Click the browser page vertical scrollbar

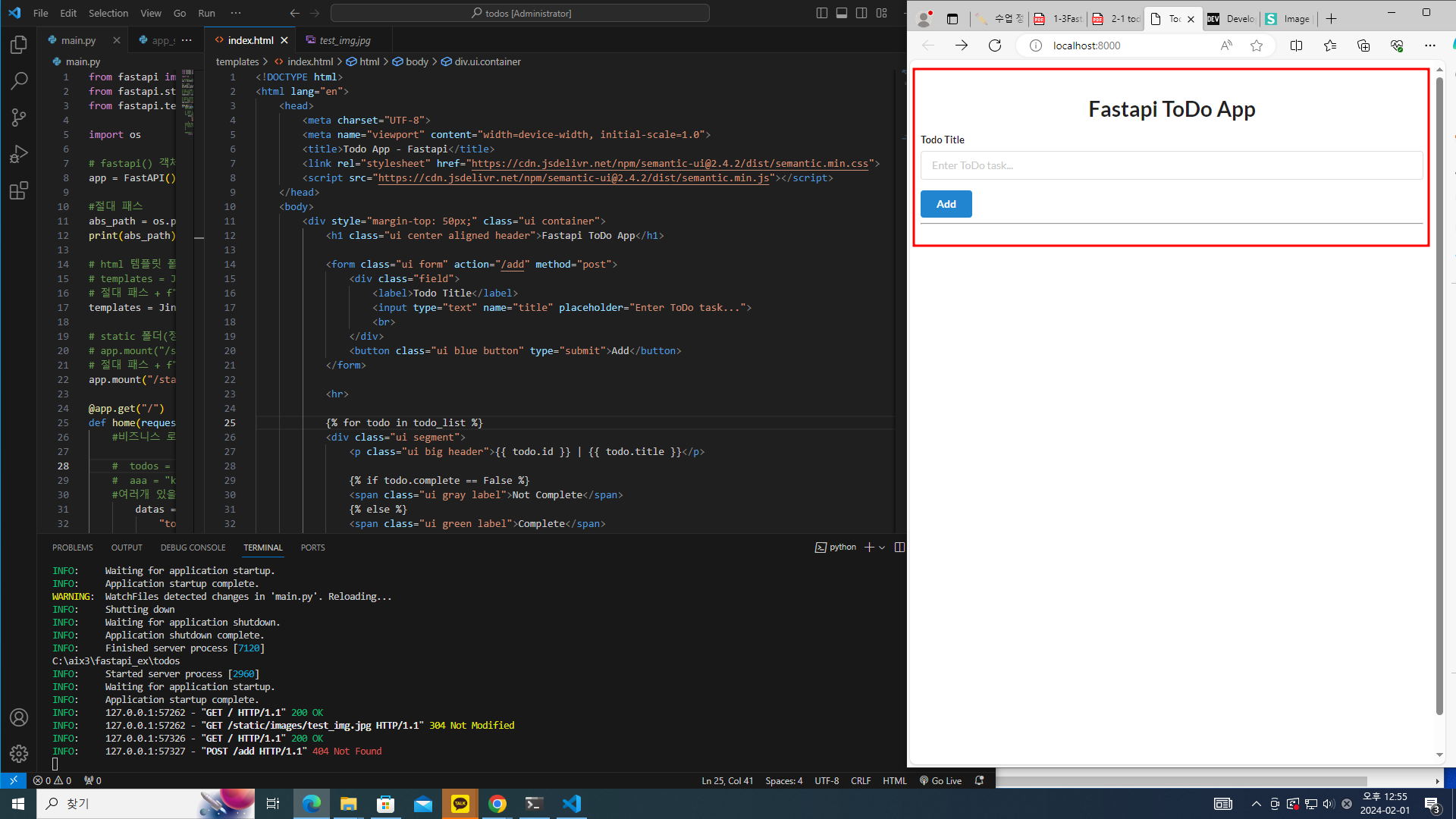[1439, 394]
